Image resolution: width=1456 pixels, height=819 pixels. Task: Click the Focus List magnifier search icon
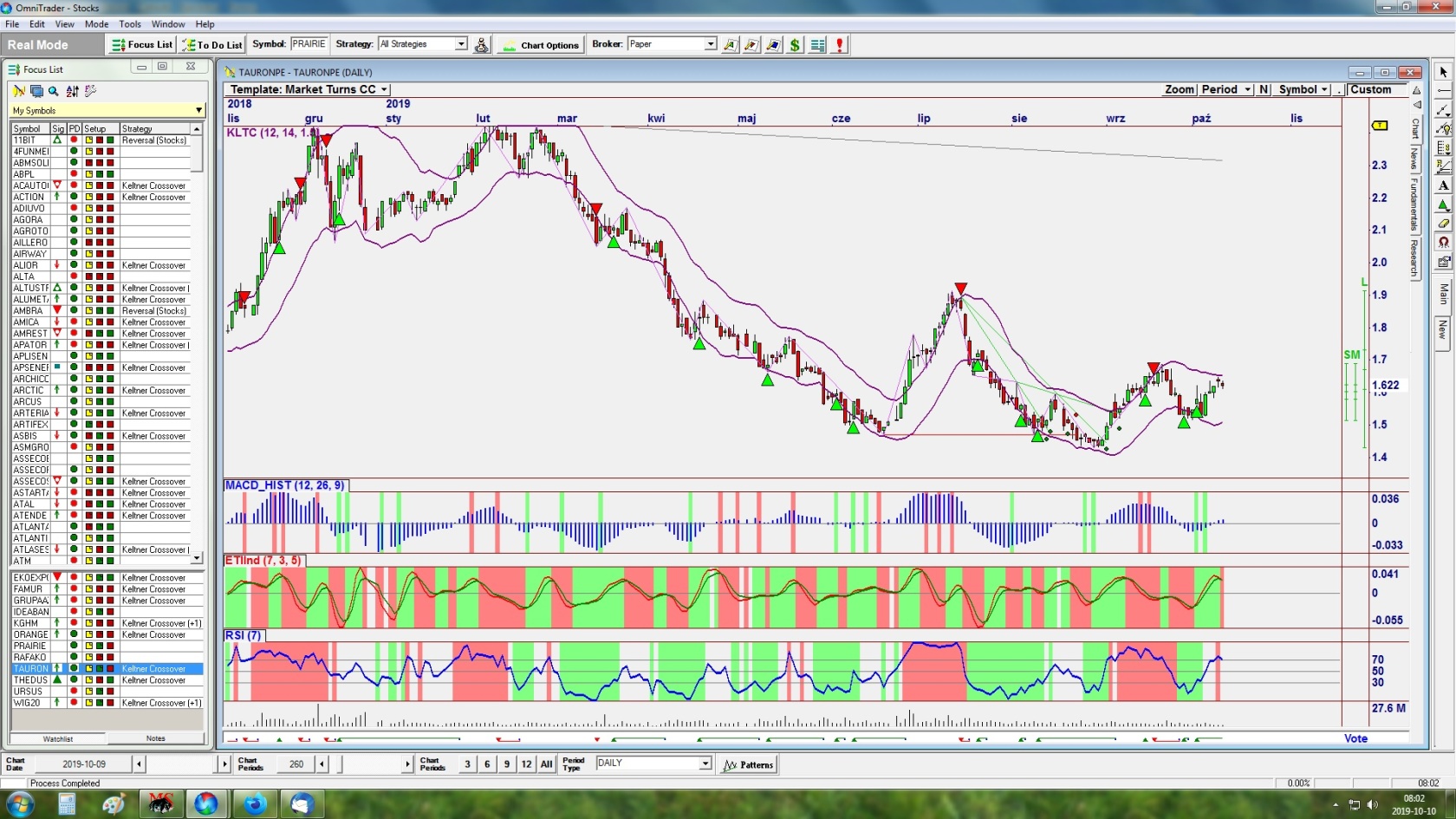(54, 91)
